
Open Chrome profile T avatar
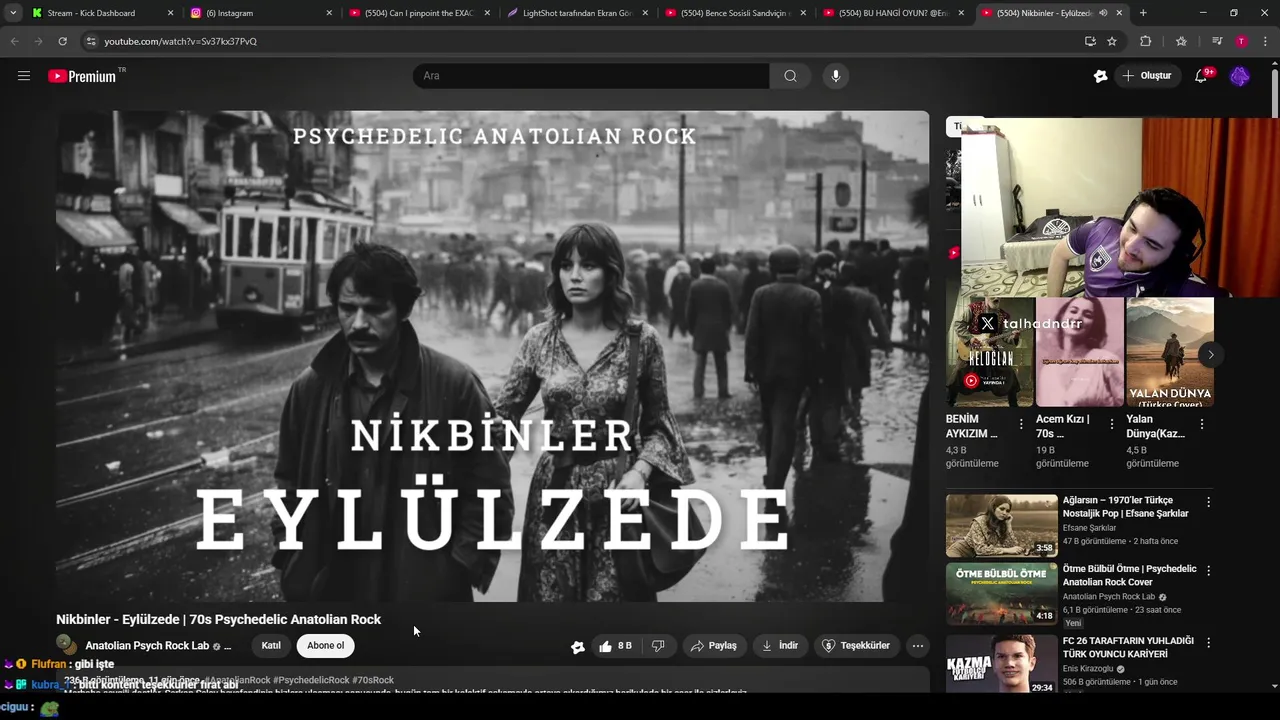tap(1241, 41)
